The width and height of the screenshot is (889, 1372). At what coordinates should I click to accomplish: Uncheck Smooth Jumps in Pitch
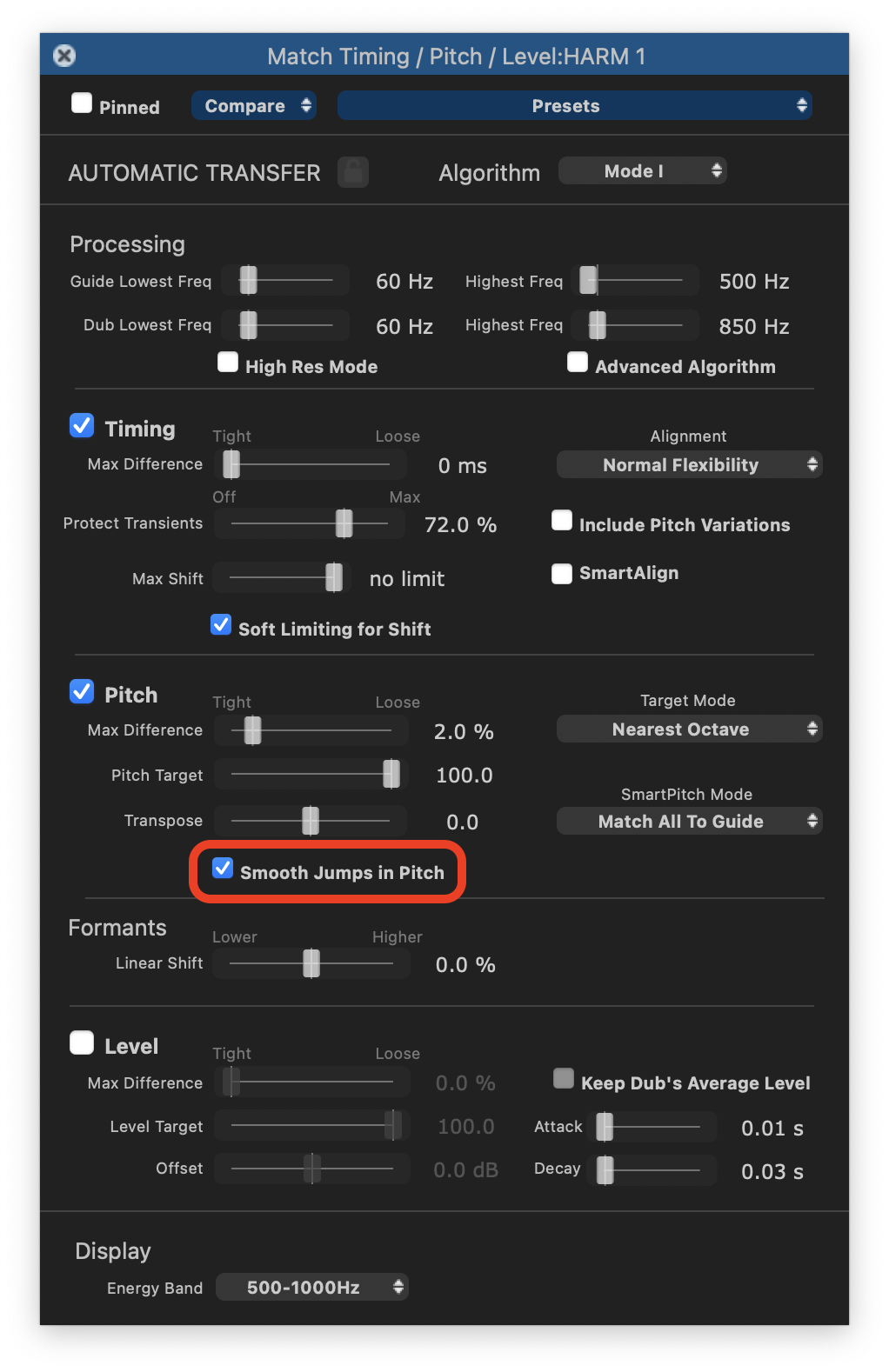(223, 868)
